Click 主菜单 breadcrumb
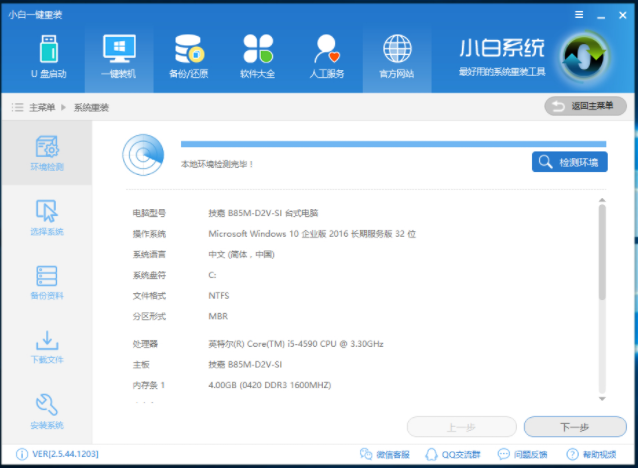The height and width of the screenshot is (468, 642). click(x=42, y=108)
